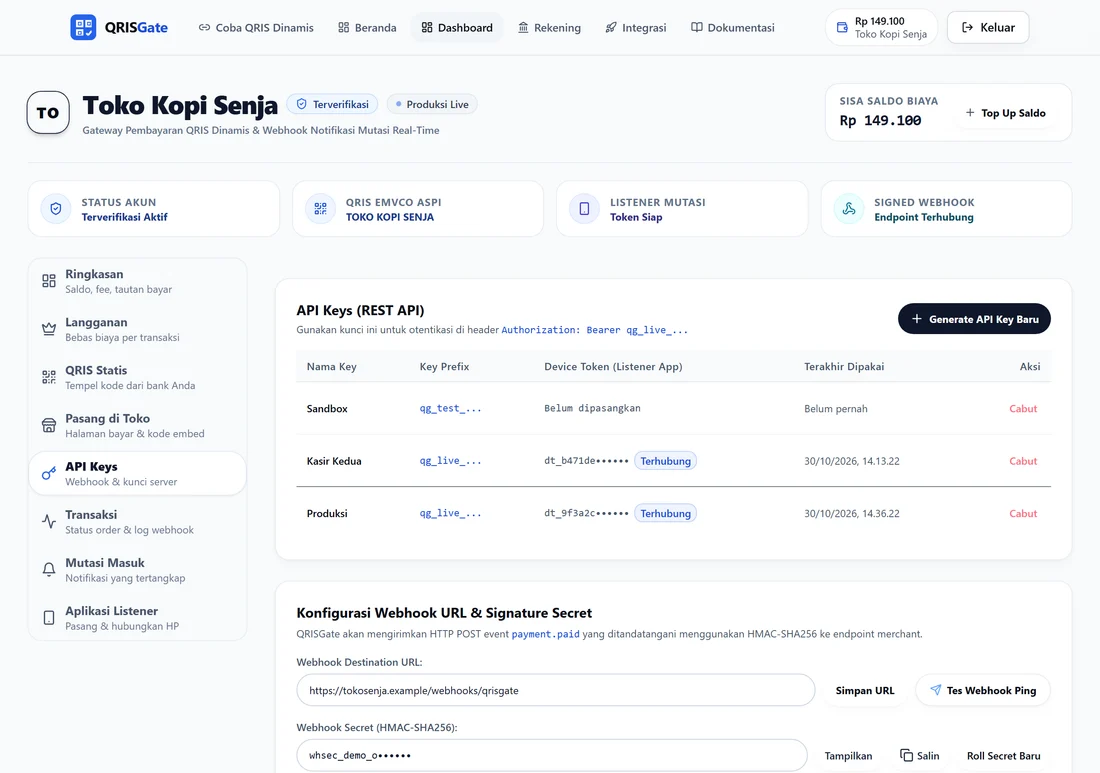The width and height of the screenshot is (1100, 773).
Task: Click the QRISGate logo icon
Action: tap(83, 27)
